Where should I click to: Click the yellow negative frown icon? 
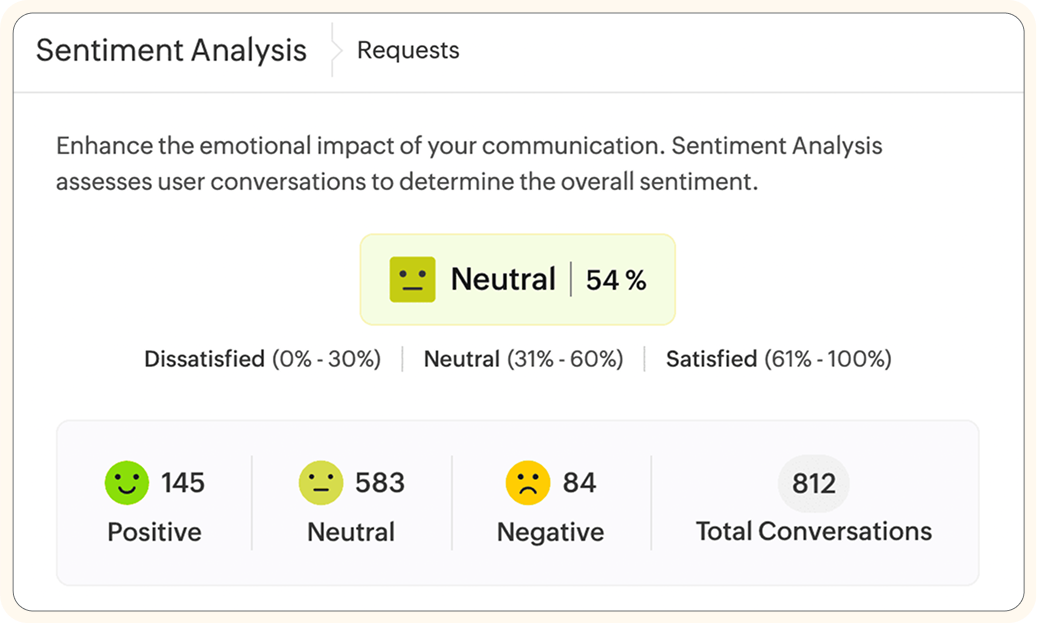pyautogui.click(x=527, y=483)
